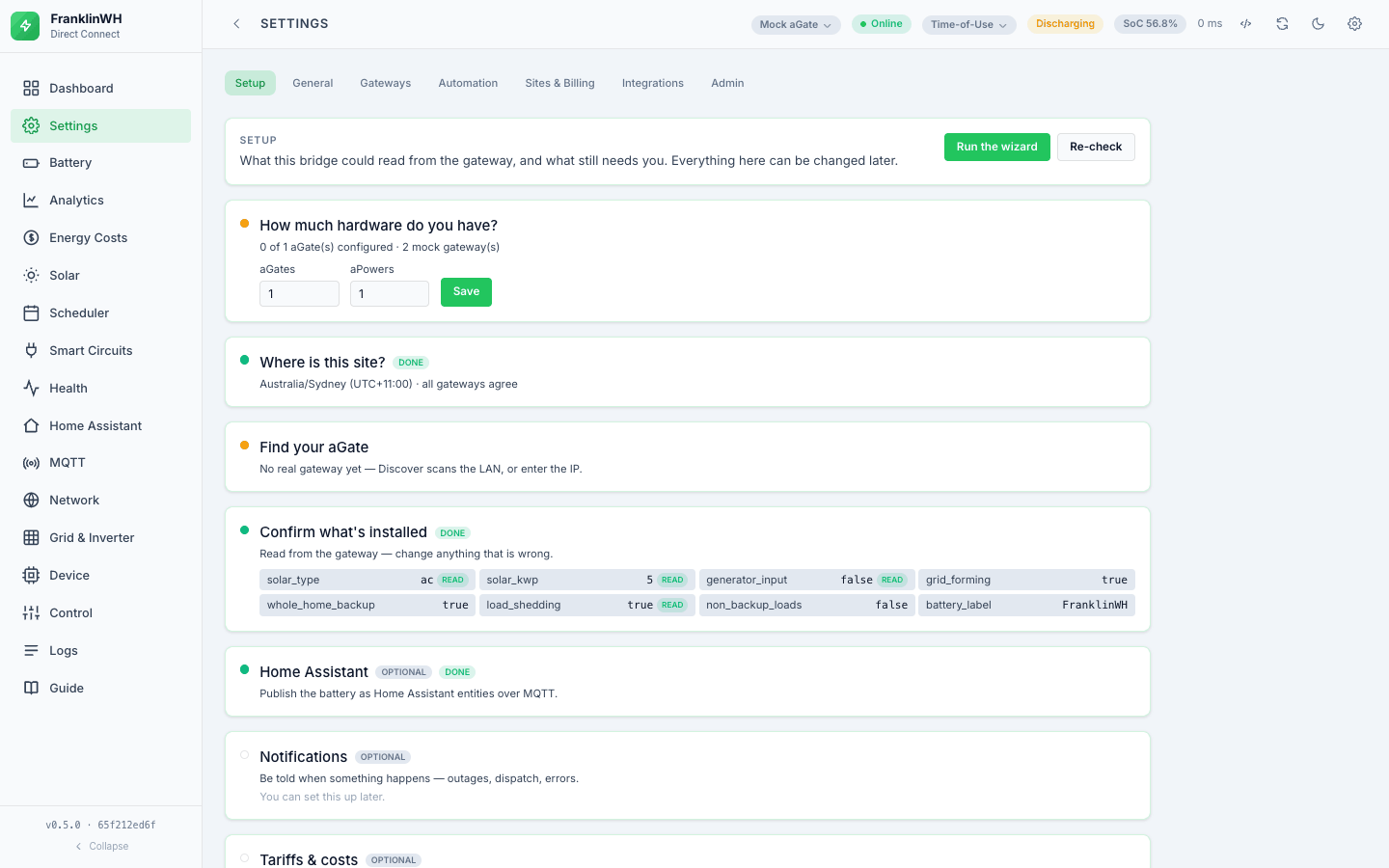Click the whole_home_backup value cell
Viewport: 1389px width, 868px height.
pyautogui.click(x=368, y=605)
